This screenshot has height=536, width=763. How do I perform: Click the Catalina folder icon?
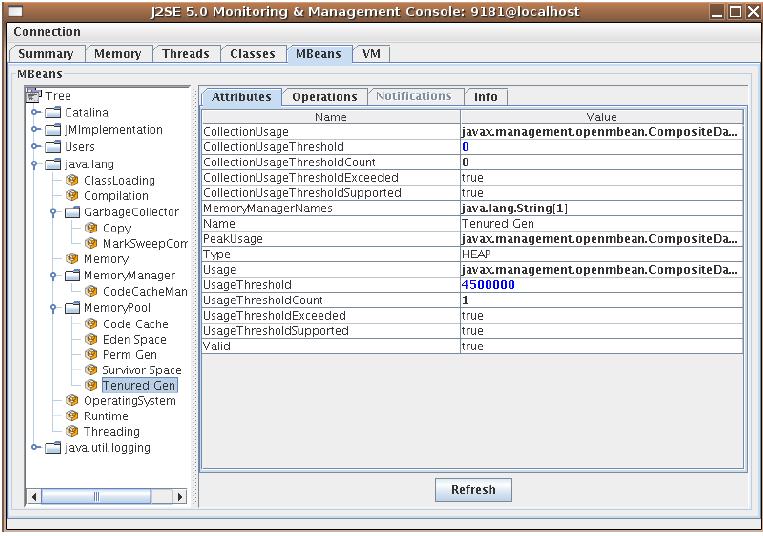54,113
